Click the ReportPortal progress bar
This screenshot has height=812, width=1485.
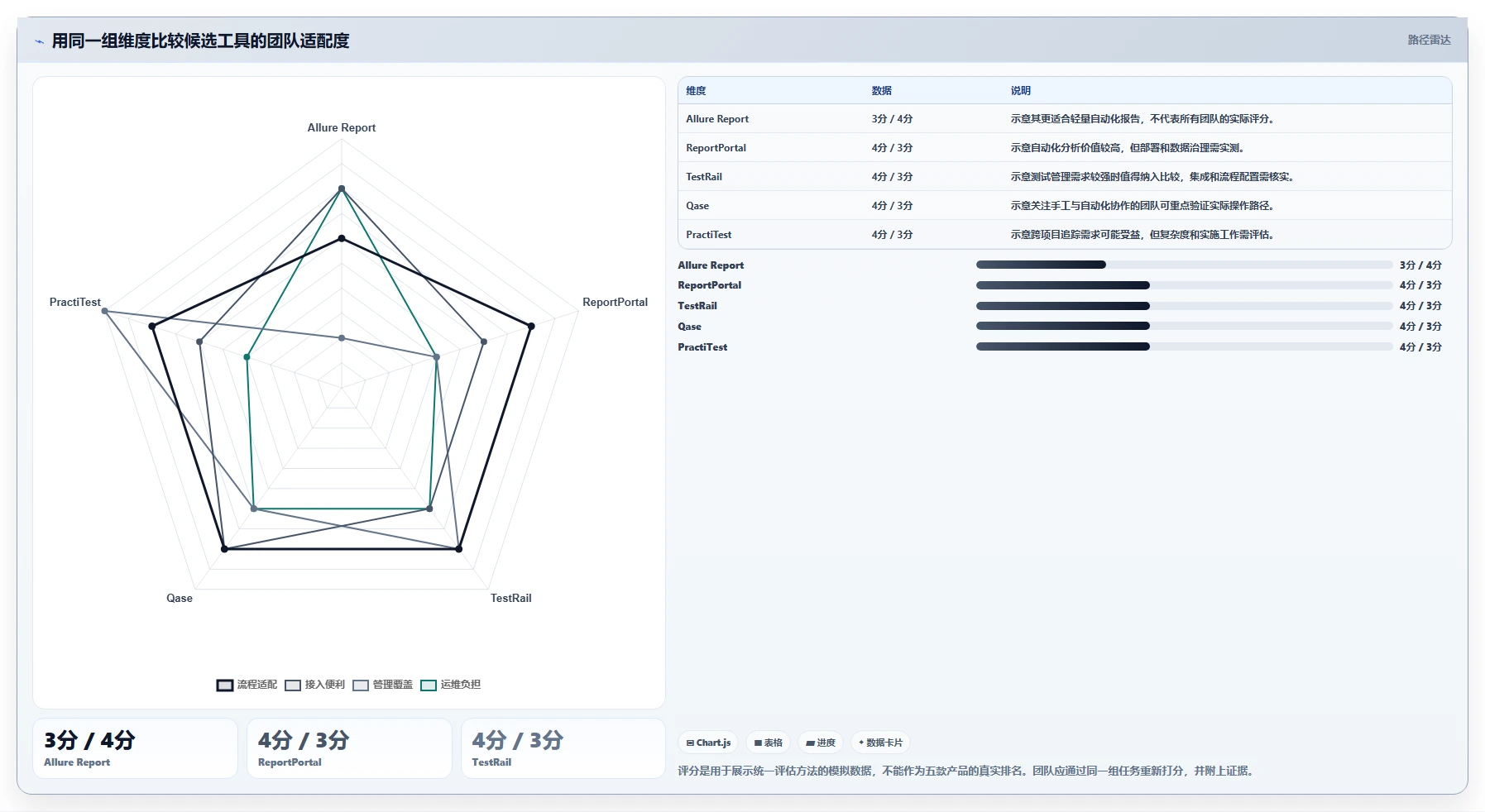tap(1184, 285)
